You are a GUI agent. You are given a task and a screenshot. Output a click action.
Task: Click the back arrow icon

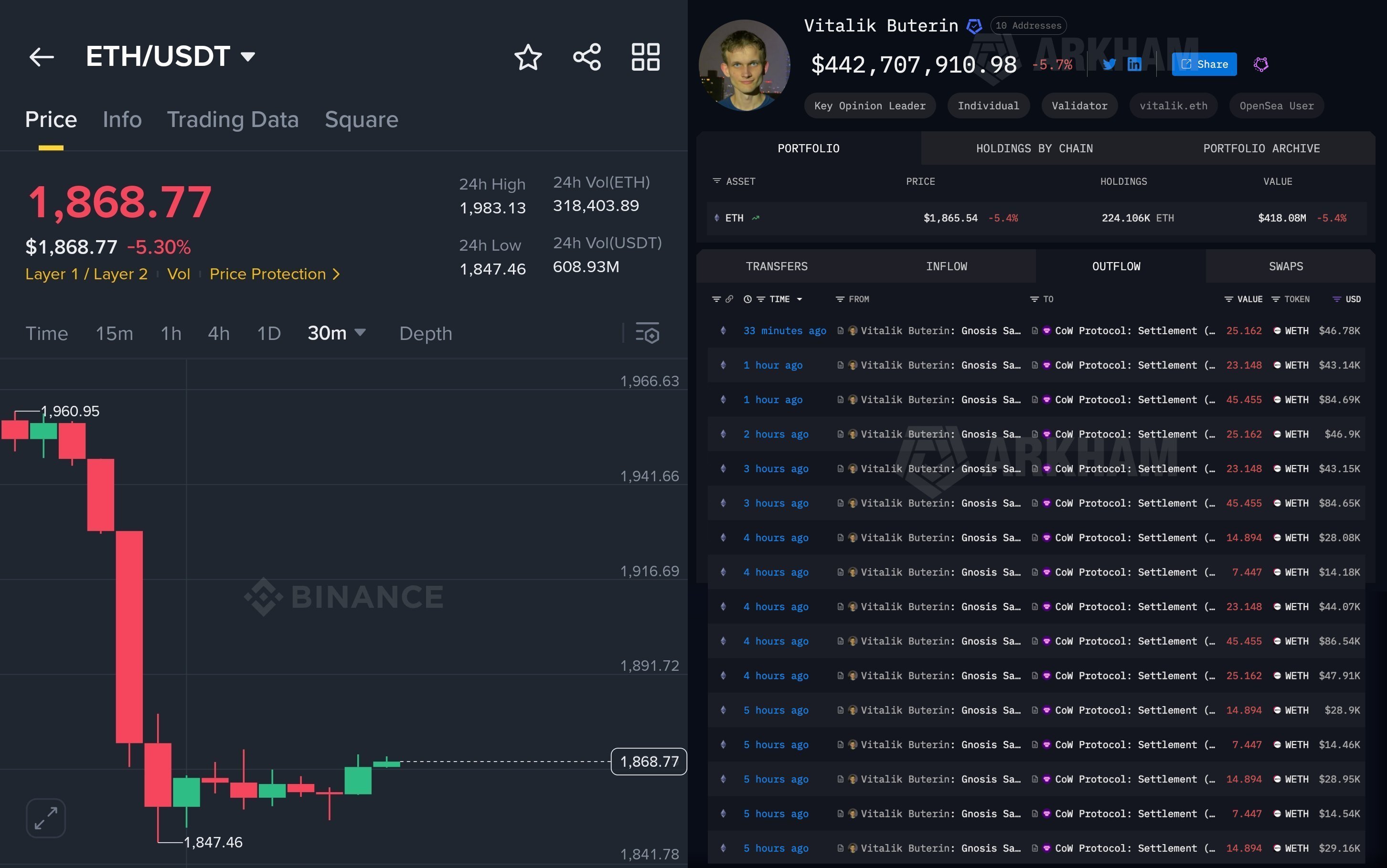coord(42,57)
